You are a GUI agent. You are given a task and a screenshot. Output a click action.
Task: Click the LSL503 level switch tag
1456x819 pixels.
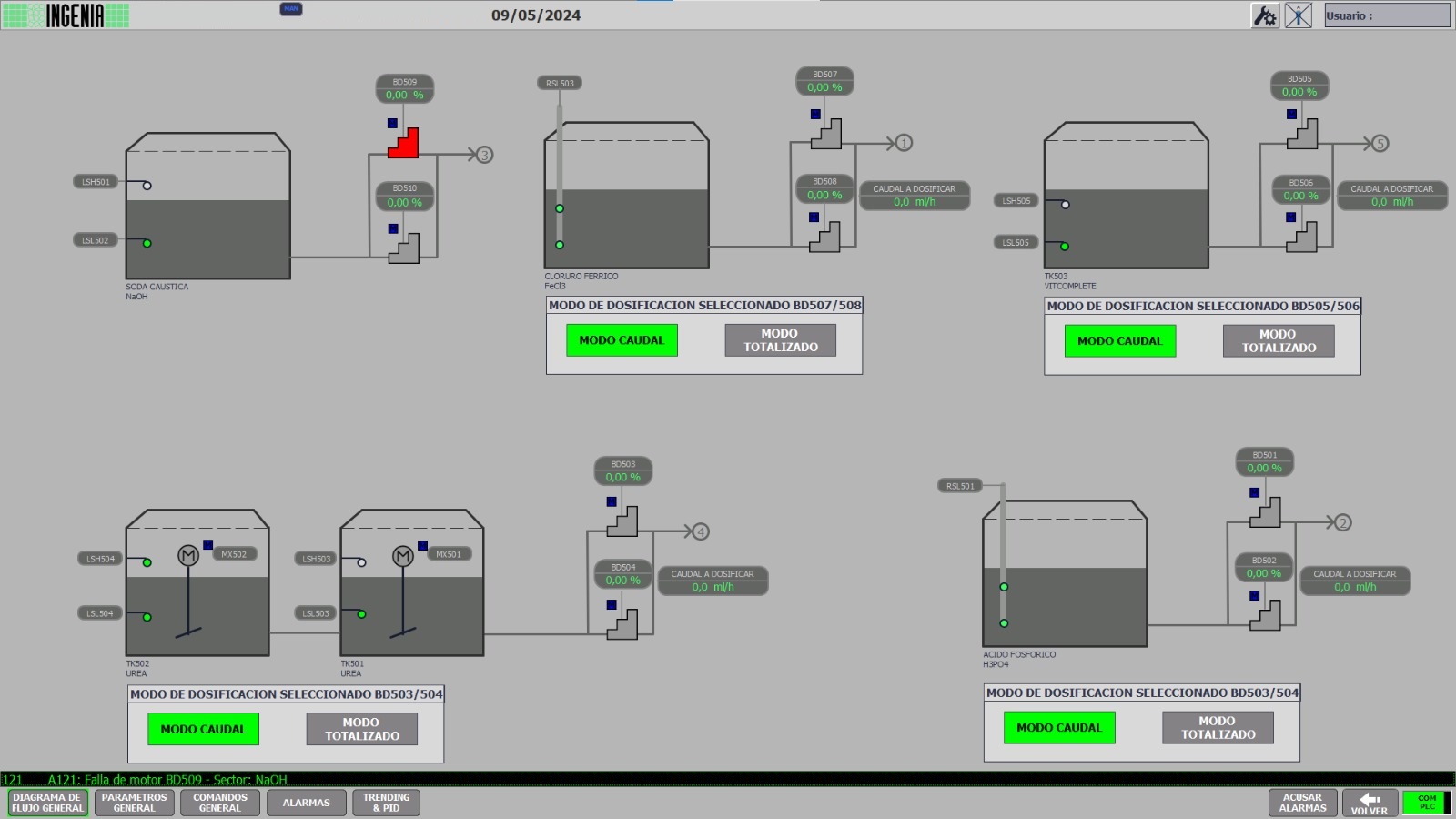tap(316, 613)
